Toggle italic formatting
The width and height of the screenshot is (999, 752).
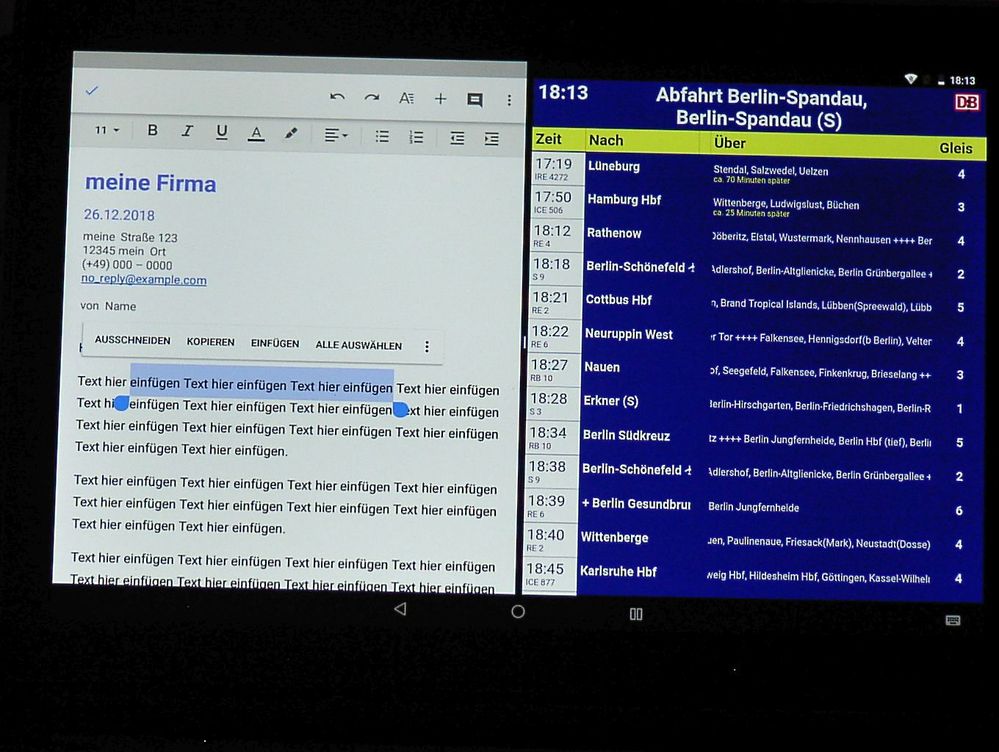click(187, 131)
